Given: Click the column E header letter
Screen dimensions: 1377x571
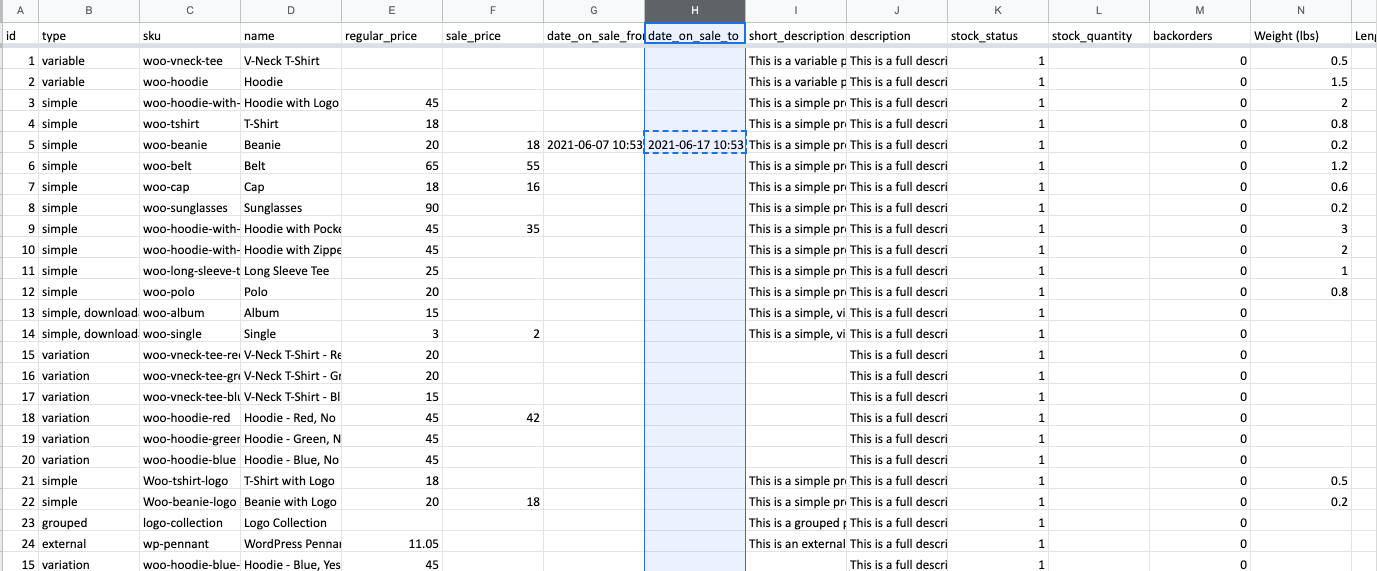Looking at the screenshot, I should tap(391, 11).
